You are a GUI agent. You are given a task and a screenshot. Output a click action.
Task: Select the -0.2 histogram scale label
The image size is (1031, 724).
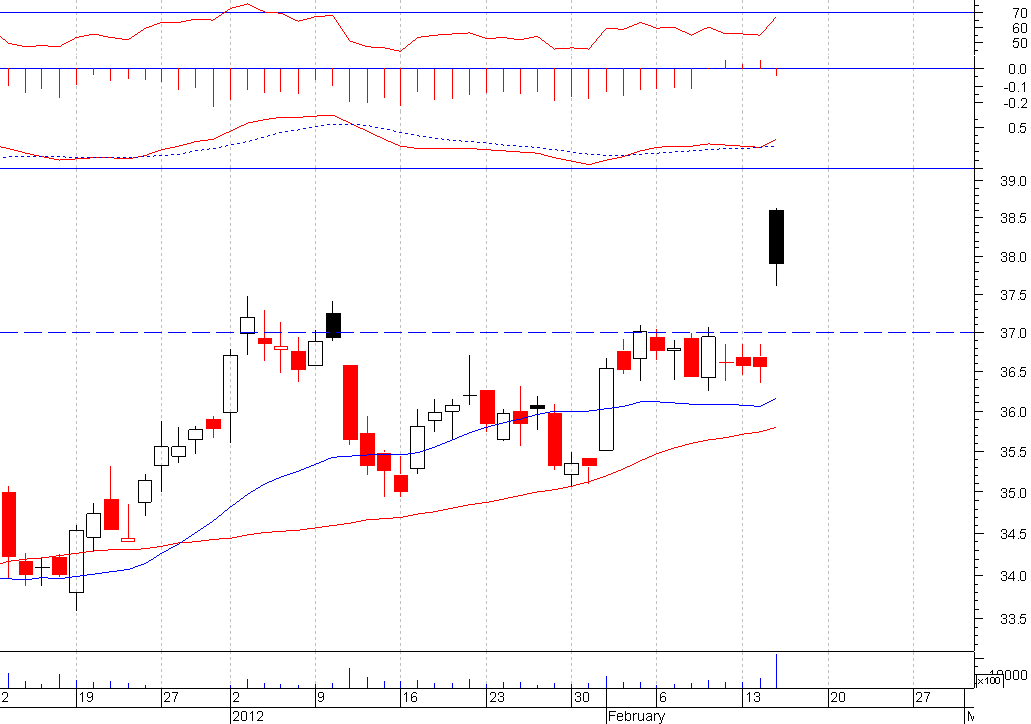point(1013,103)
